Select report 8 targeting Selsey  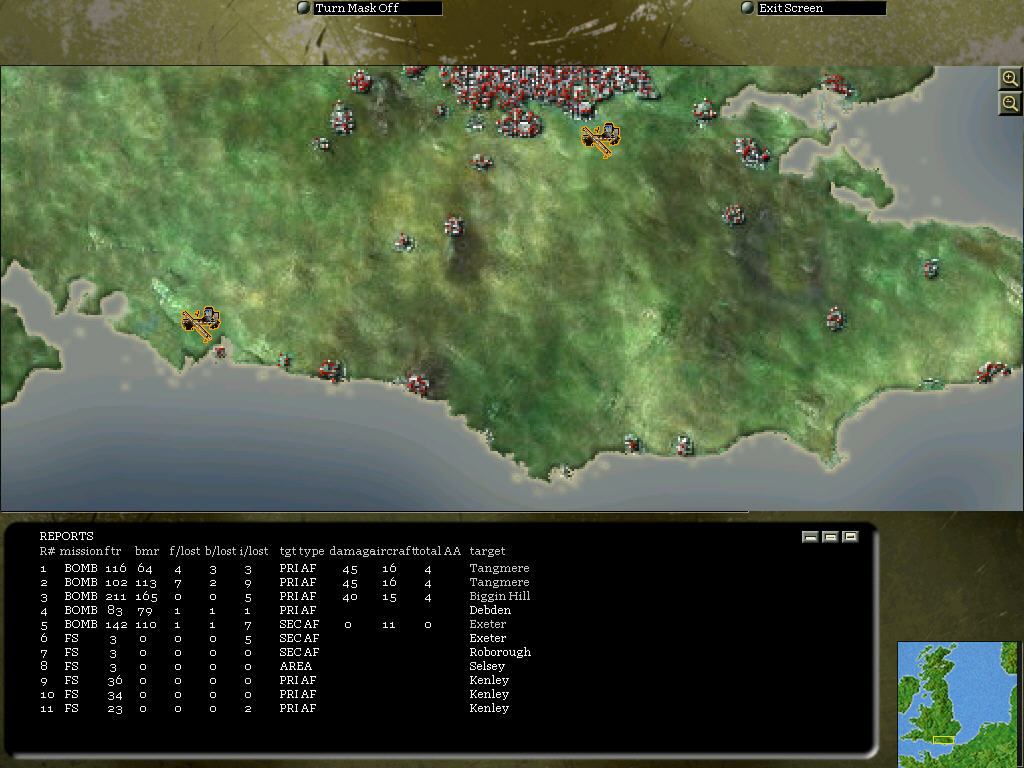272,666
